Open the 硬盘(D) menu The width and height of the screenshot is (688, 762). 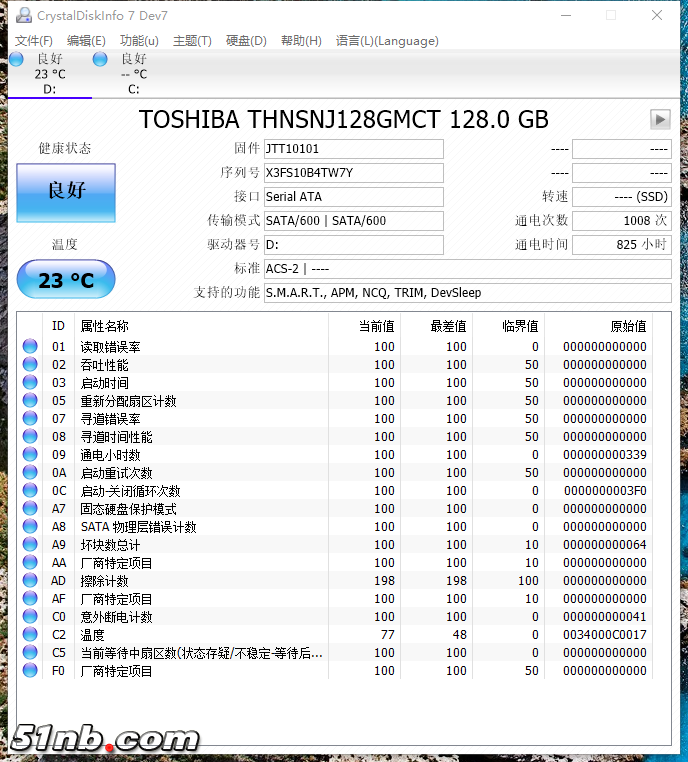coord(246,41)
